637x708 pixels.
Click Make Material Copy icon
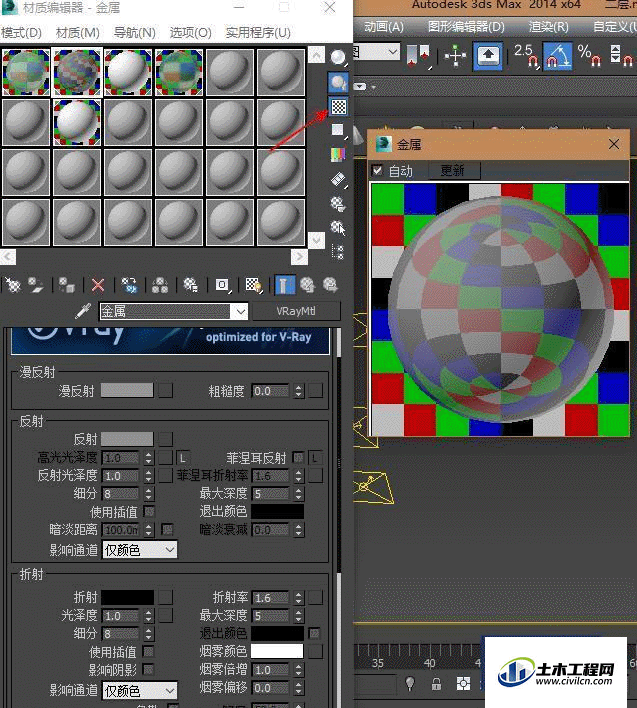(129, 285)
